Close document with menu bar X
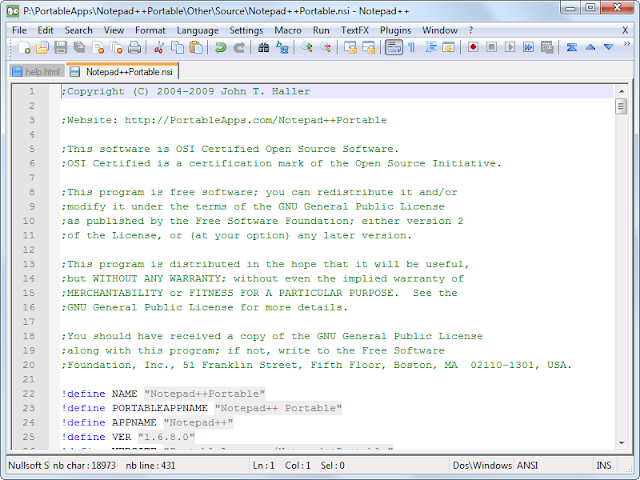The image size is (640, 480). (625, 30)
